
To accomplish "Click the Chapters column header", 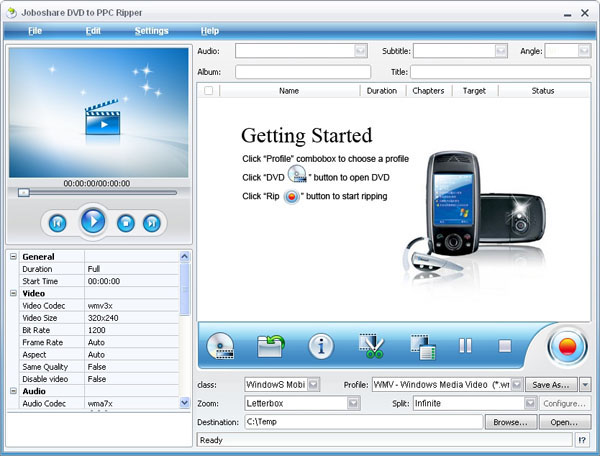I will [x=429, y=91].
